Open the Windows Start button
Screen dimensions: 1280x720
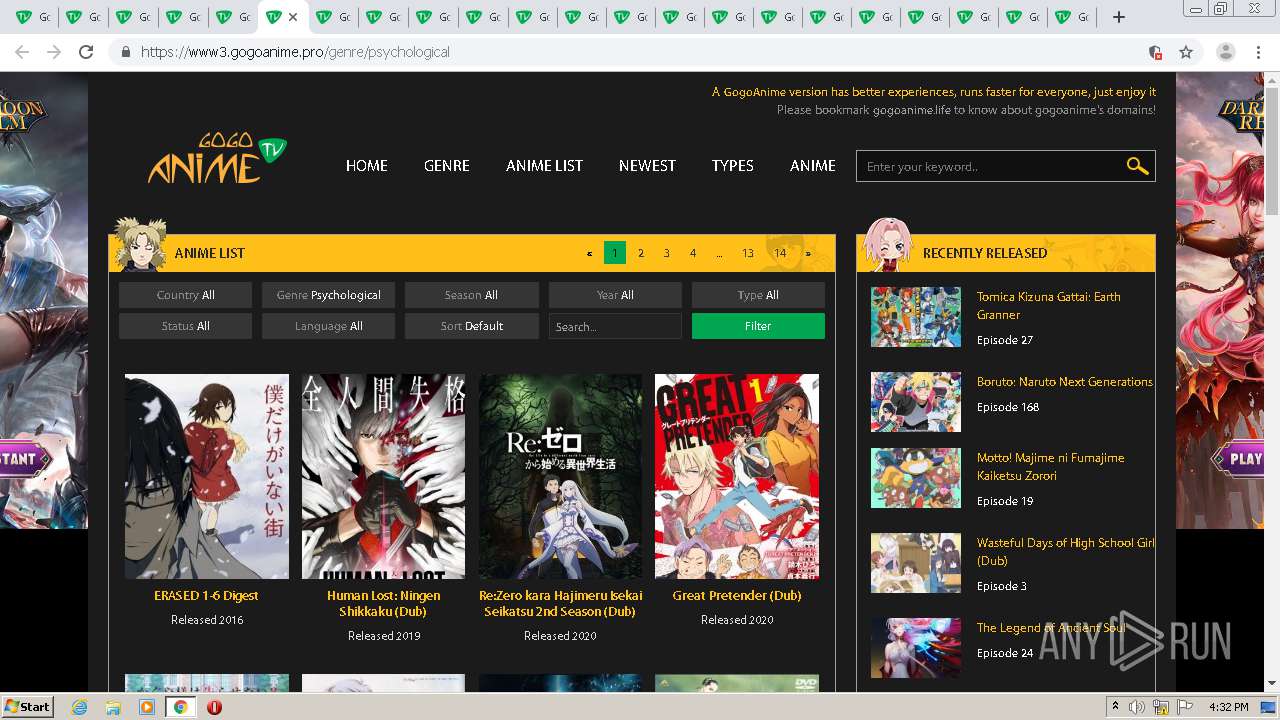tap(27, 707)
